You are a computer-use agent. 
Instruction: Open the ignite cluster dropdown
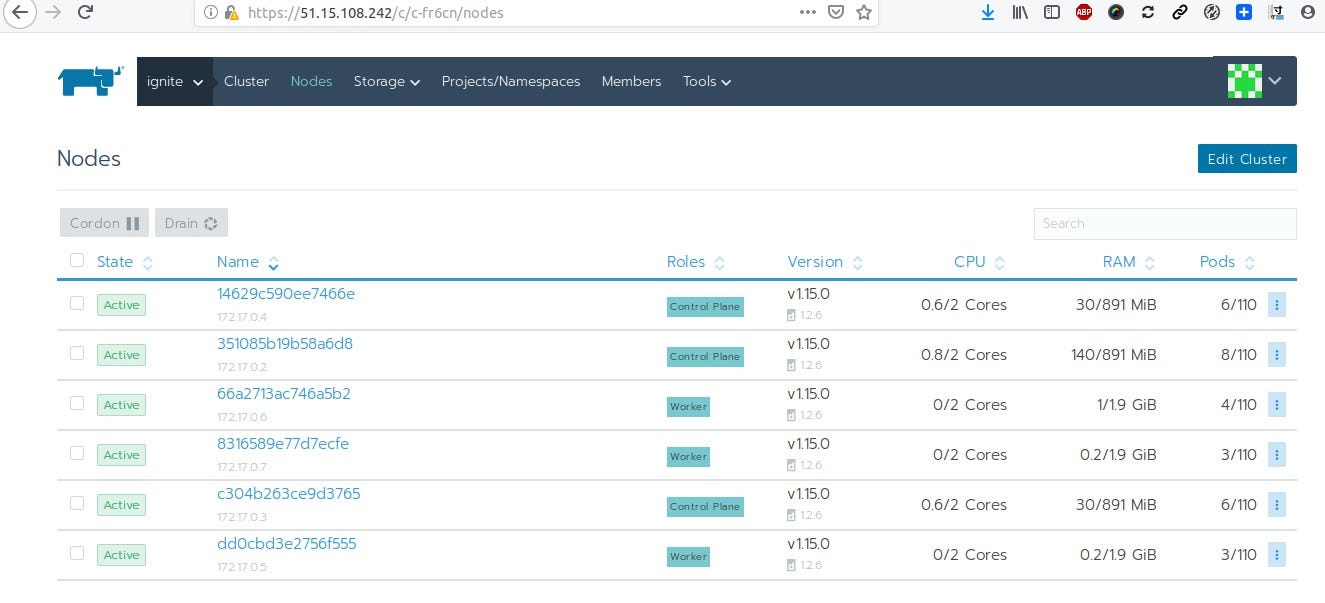175,81
